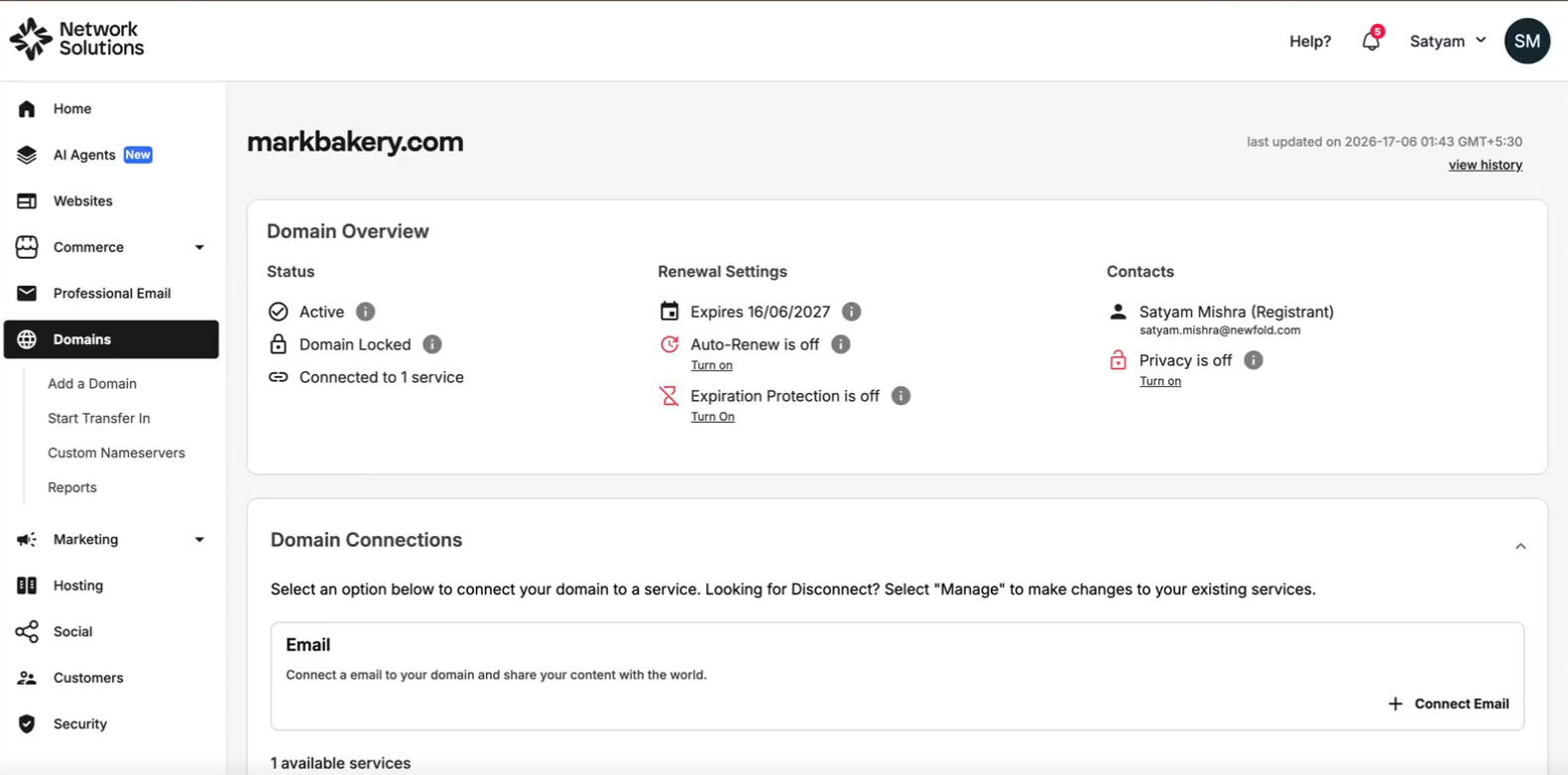1568x775 pixels.
Task: Click the registrant person icon
Action: (1118, 312)
